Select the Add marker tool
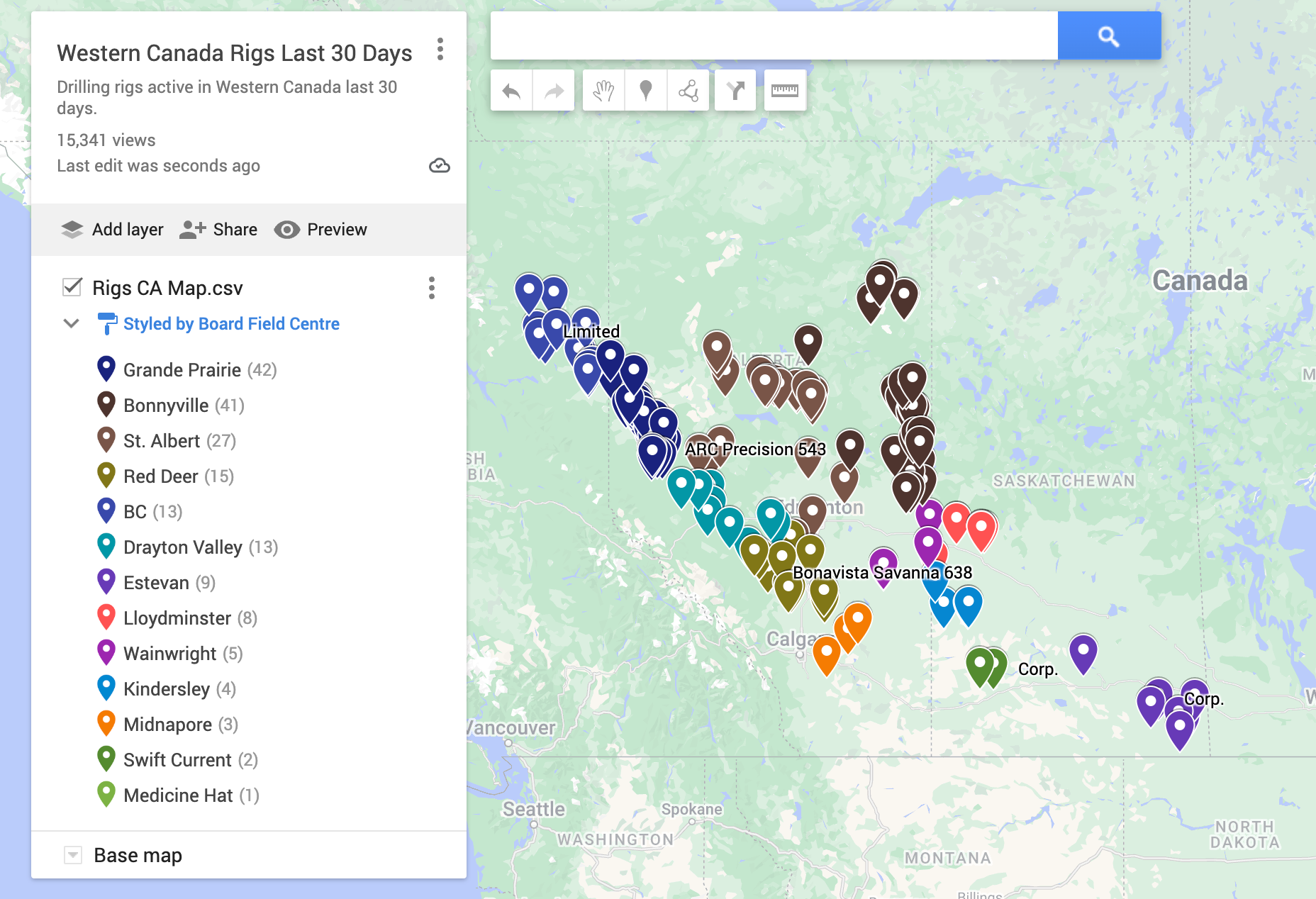Image resolution: width=1316 pixels, height=899 pixels. point(645,90)
